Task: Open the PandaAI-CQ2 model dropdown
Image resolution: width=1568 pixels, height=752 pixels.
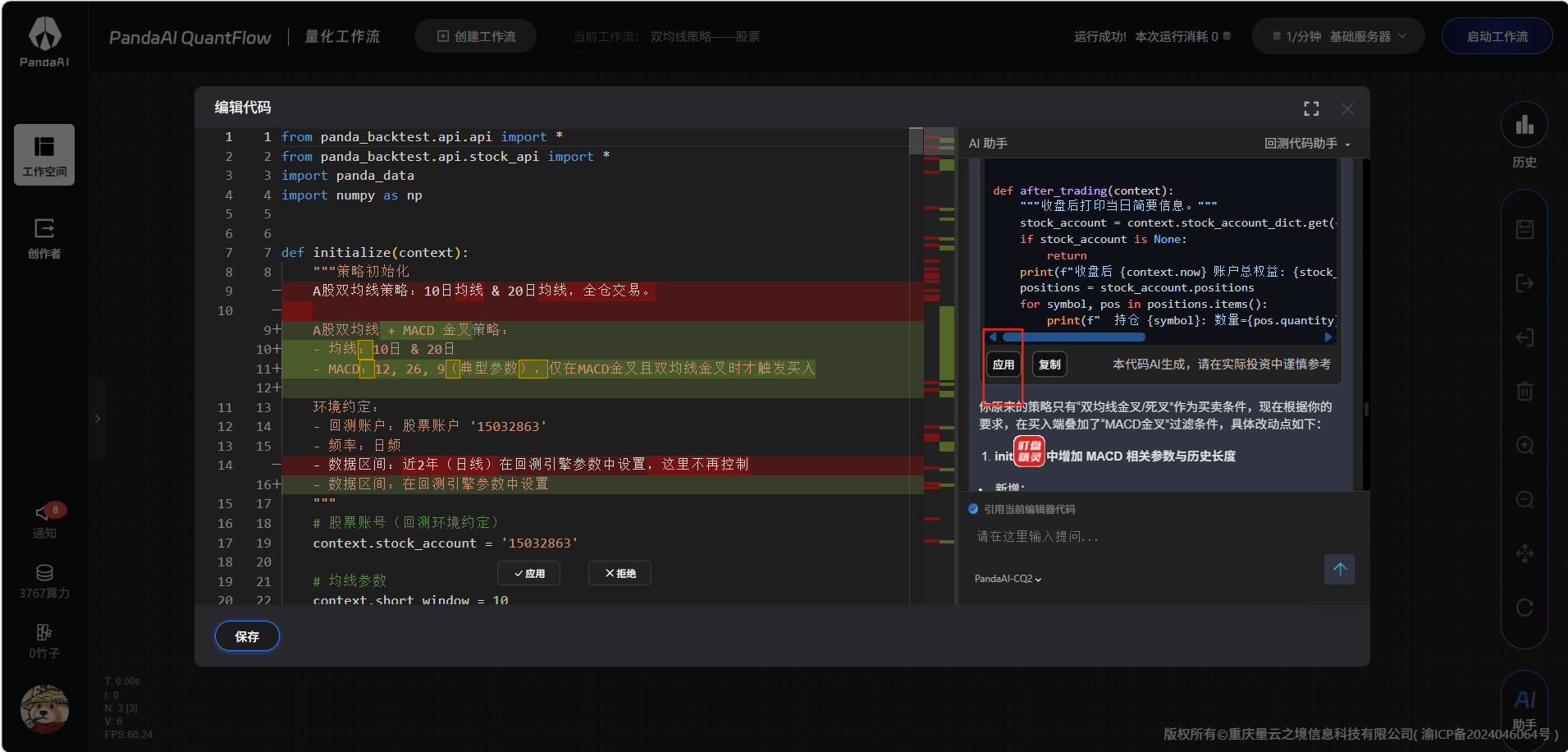Action: click(x=1008, y=579)
